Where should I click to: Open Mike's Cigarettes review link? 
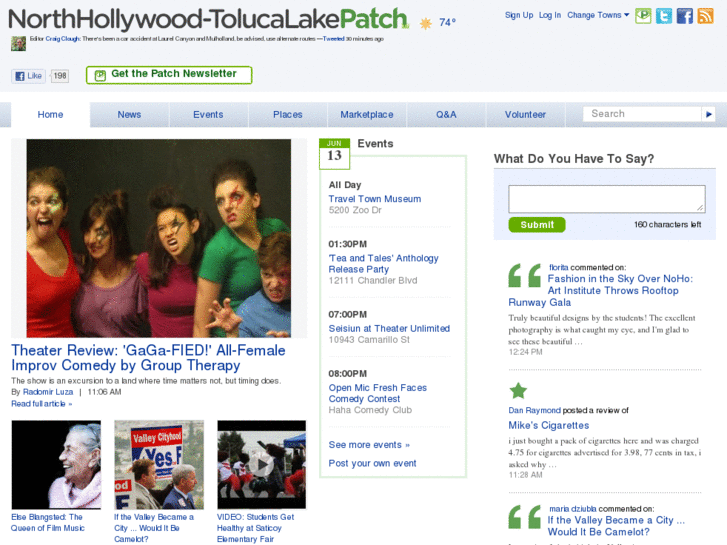click(x=548, y=425)
